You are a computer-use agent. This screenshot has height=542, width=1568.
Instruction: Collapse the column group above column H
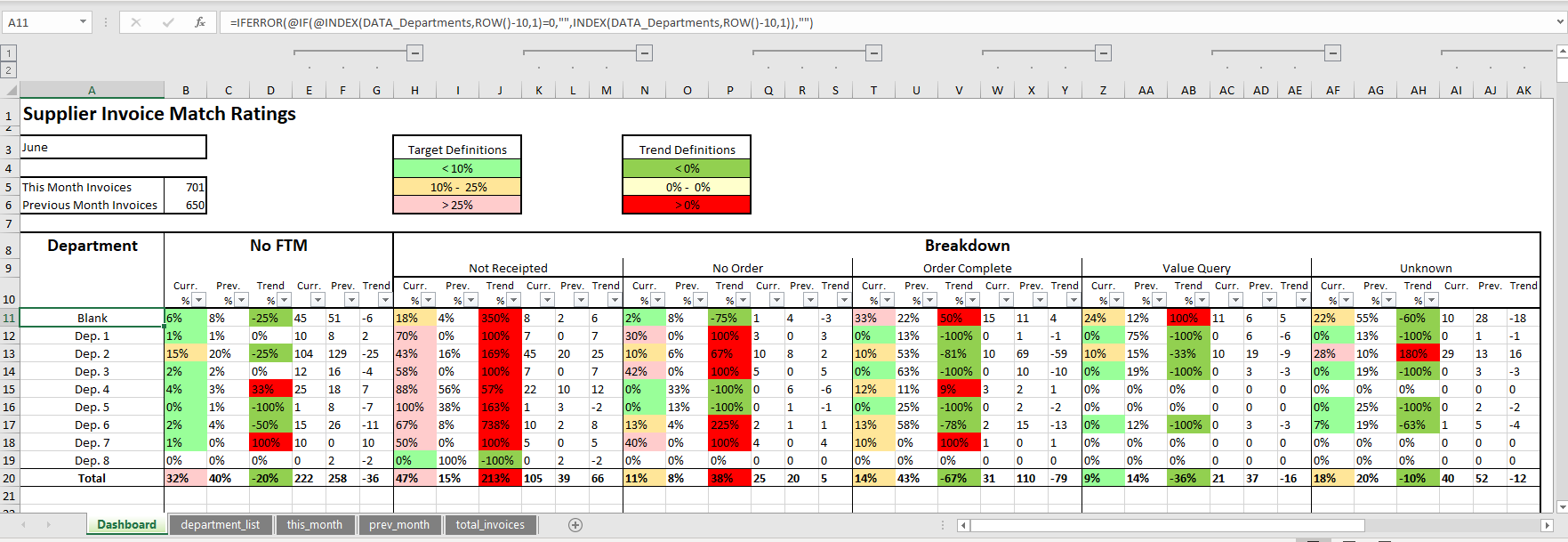pos(414,53)
